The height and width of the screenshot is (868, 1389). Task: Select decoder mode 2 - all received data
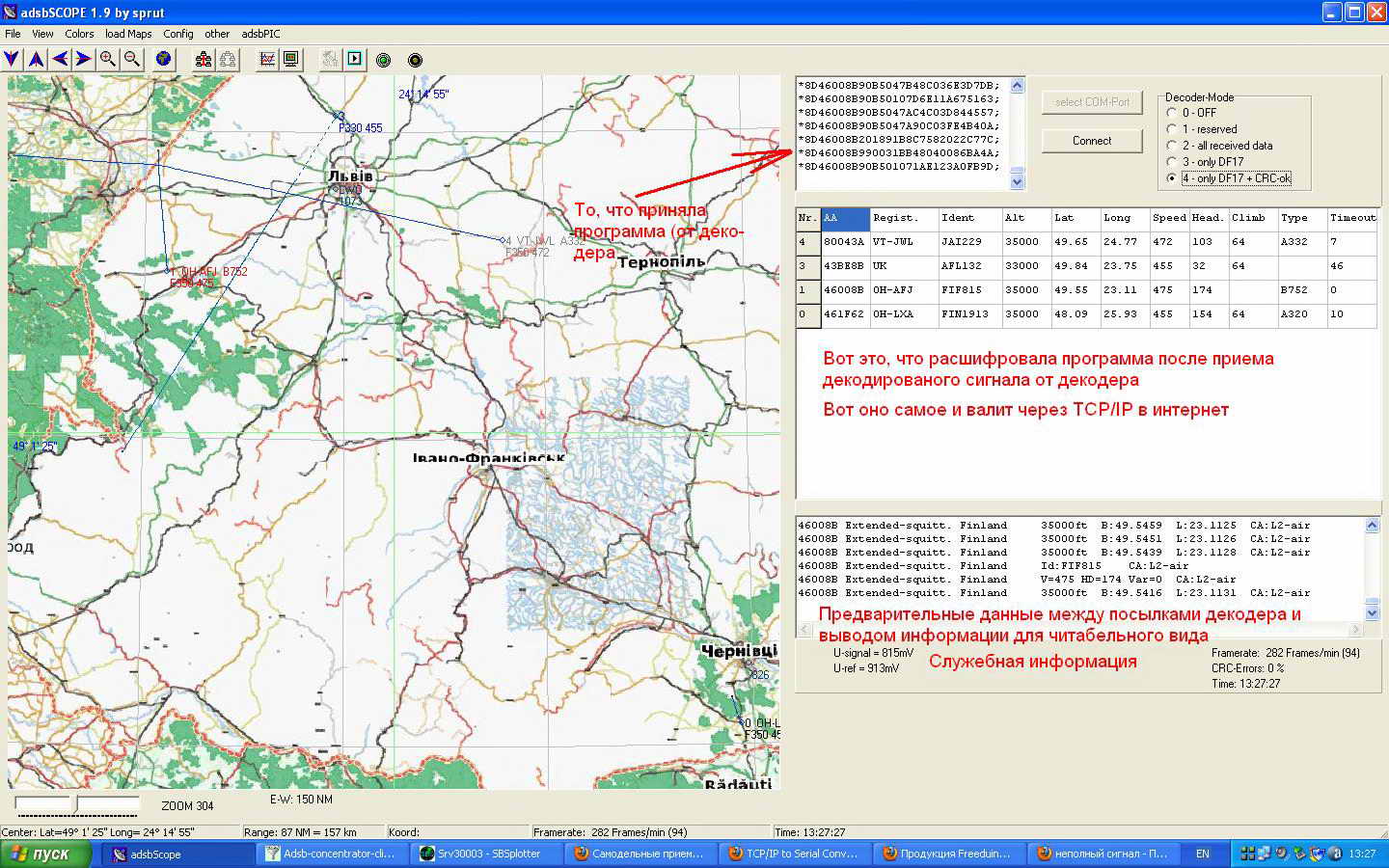pyautogui.click(x=1172, y=146)
